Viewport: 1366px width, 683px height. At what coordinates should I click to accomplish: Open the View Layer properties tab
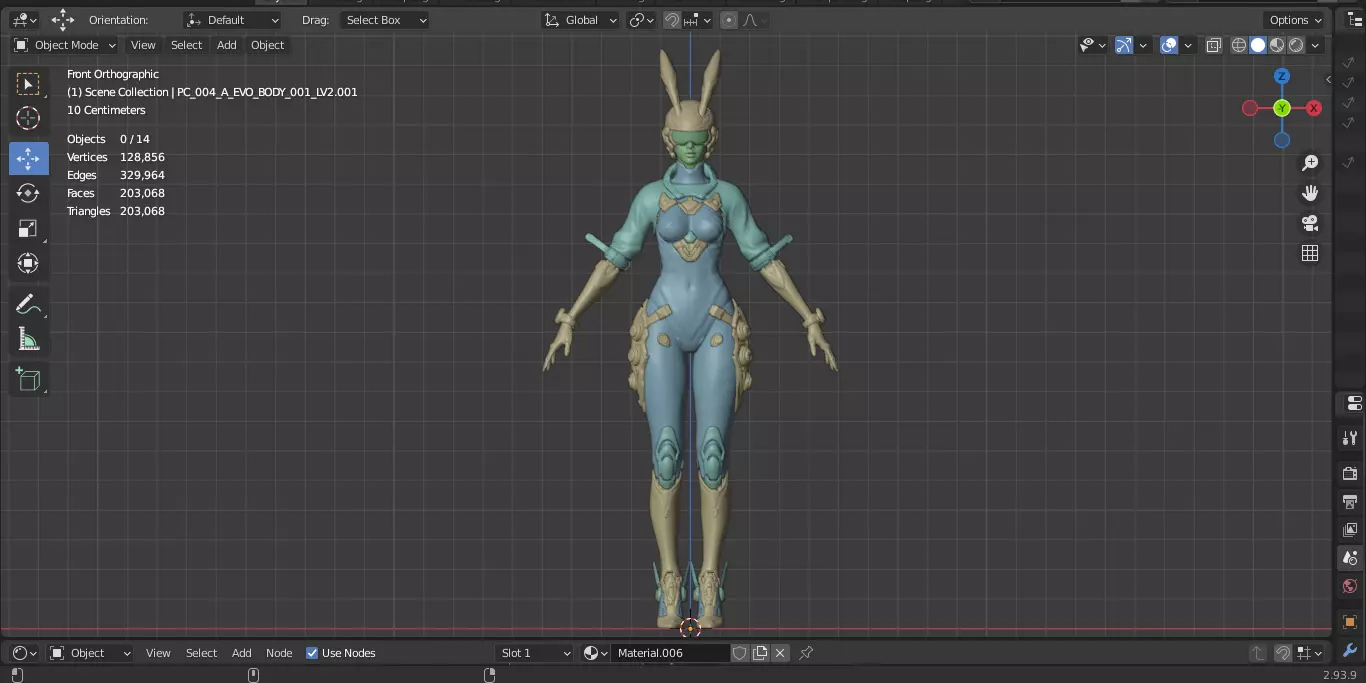coord(1350,529)
